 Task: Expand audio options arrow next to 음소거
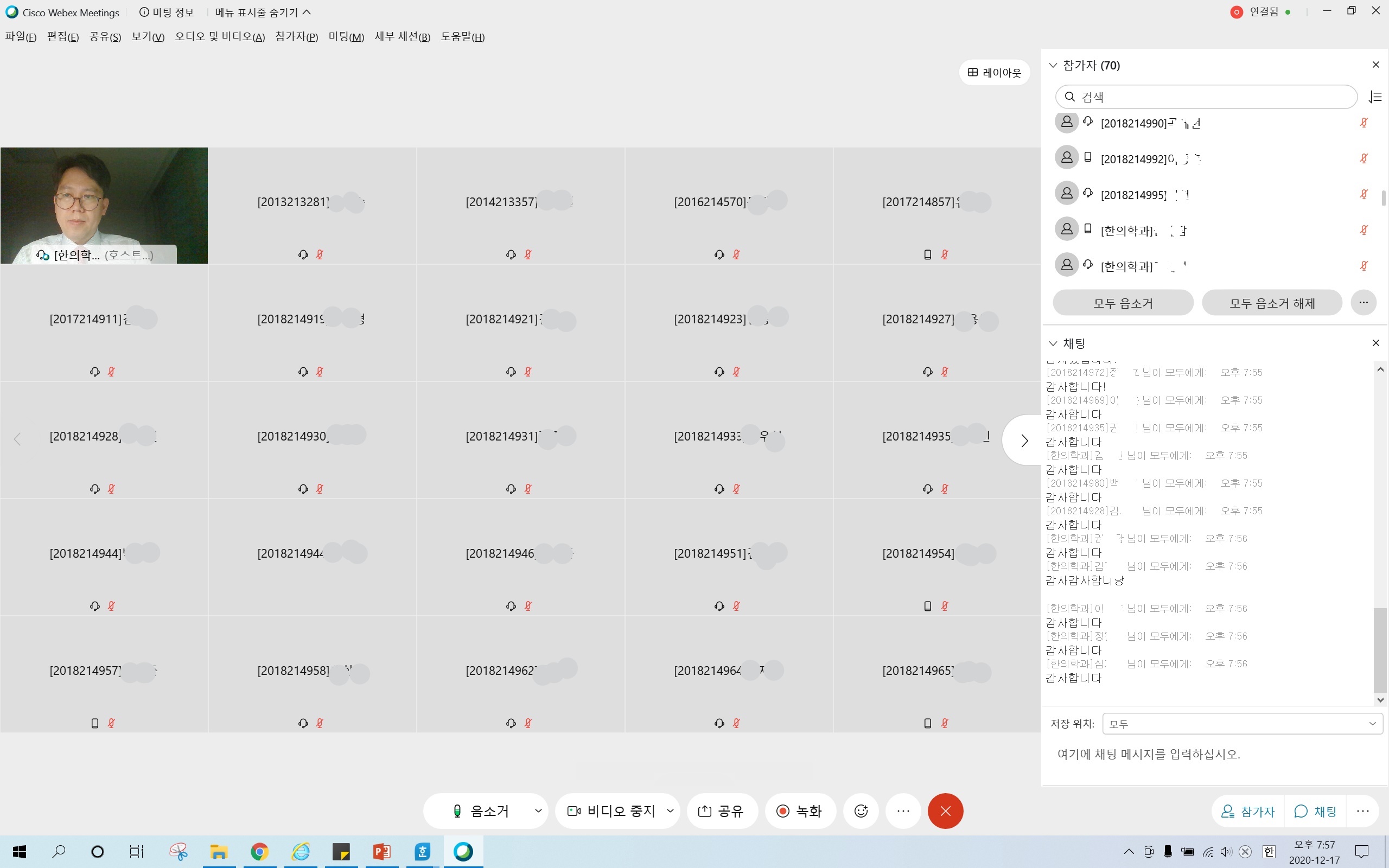pos(538,810)
